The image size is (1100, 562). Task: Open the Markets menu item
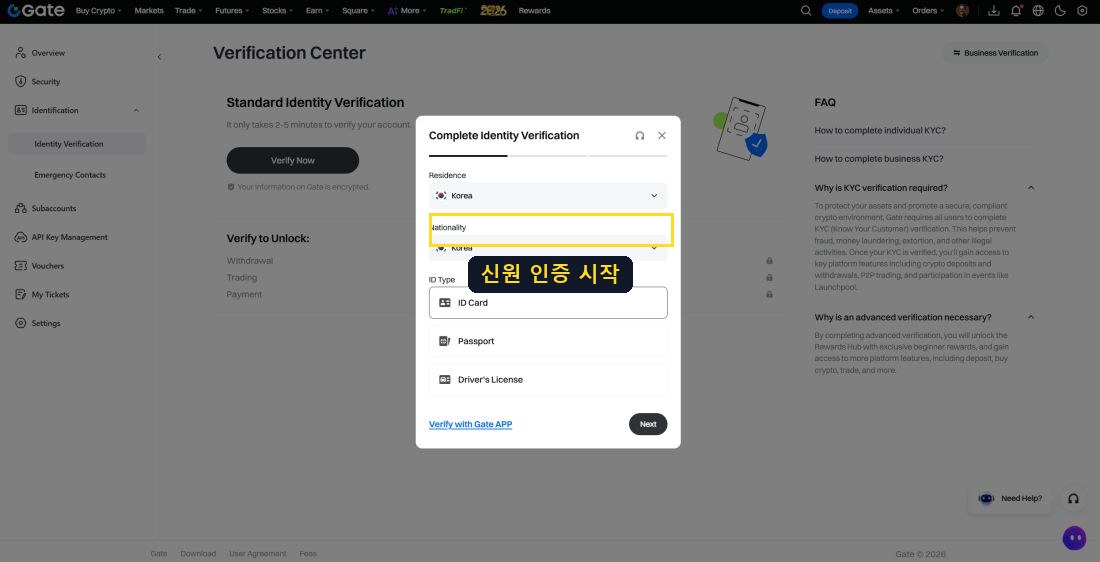(149, 11)
